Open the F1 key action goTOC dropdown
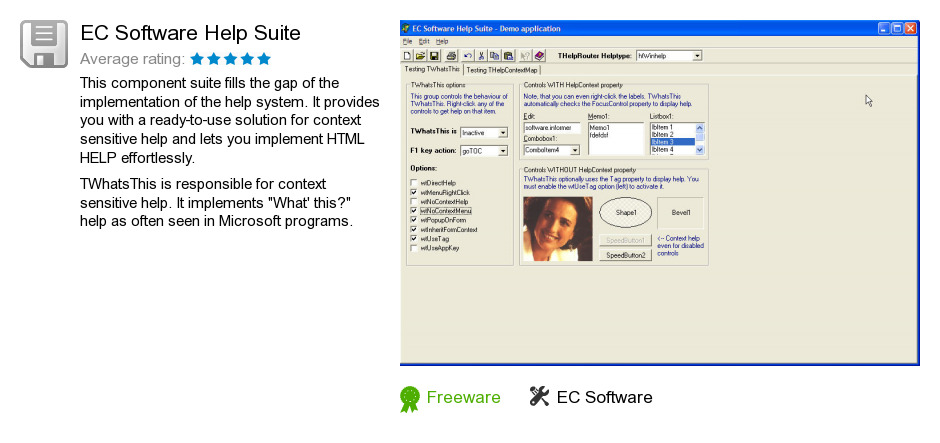Image resolution: width=940 pixels, height=443 pixels. pyautogui.click(x=502, y=151)
